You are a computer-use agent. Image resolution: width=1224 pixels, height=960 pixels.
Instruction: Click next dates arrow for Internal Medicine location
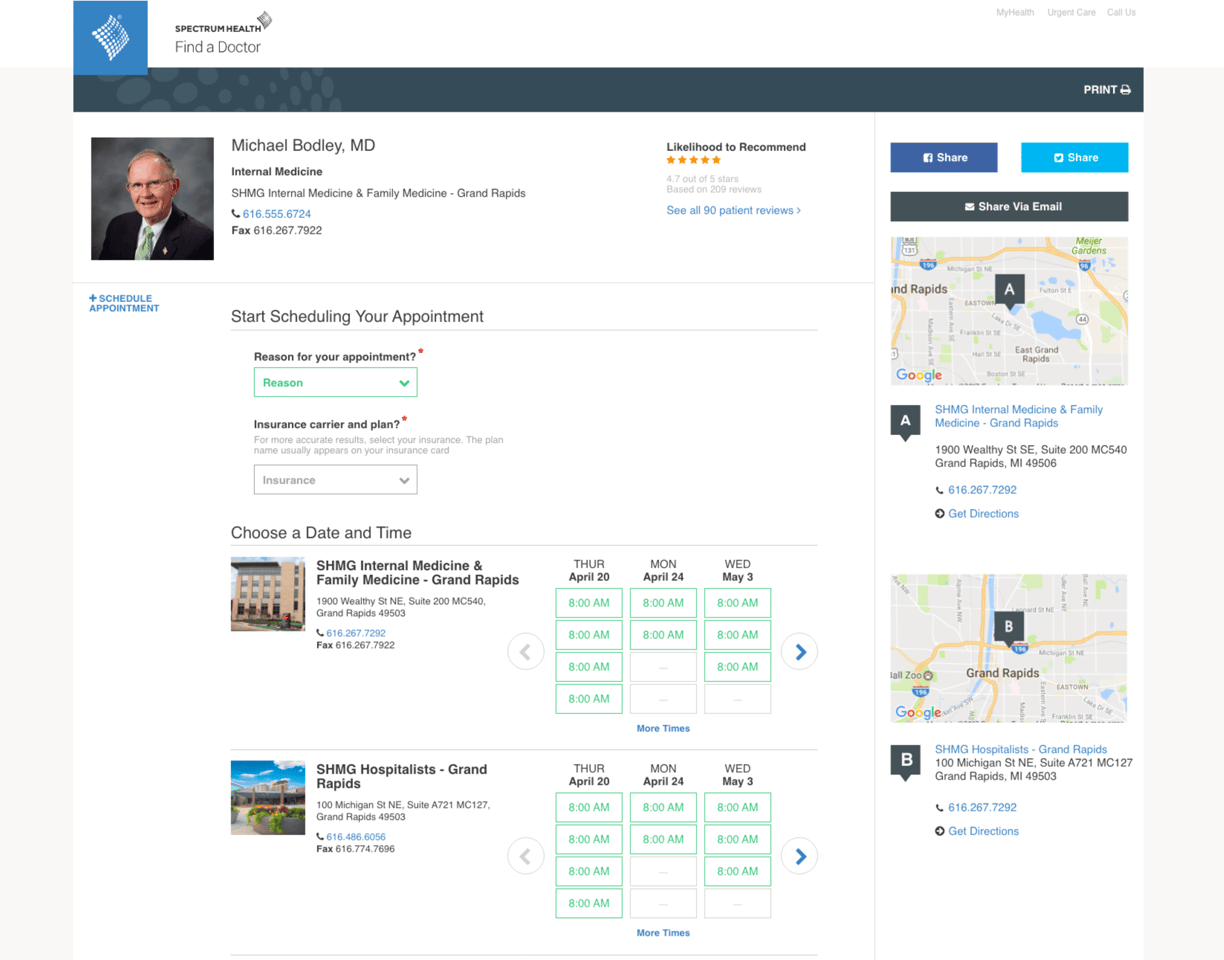pos(800,652)
